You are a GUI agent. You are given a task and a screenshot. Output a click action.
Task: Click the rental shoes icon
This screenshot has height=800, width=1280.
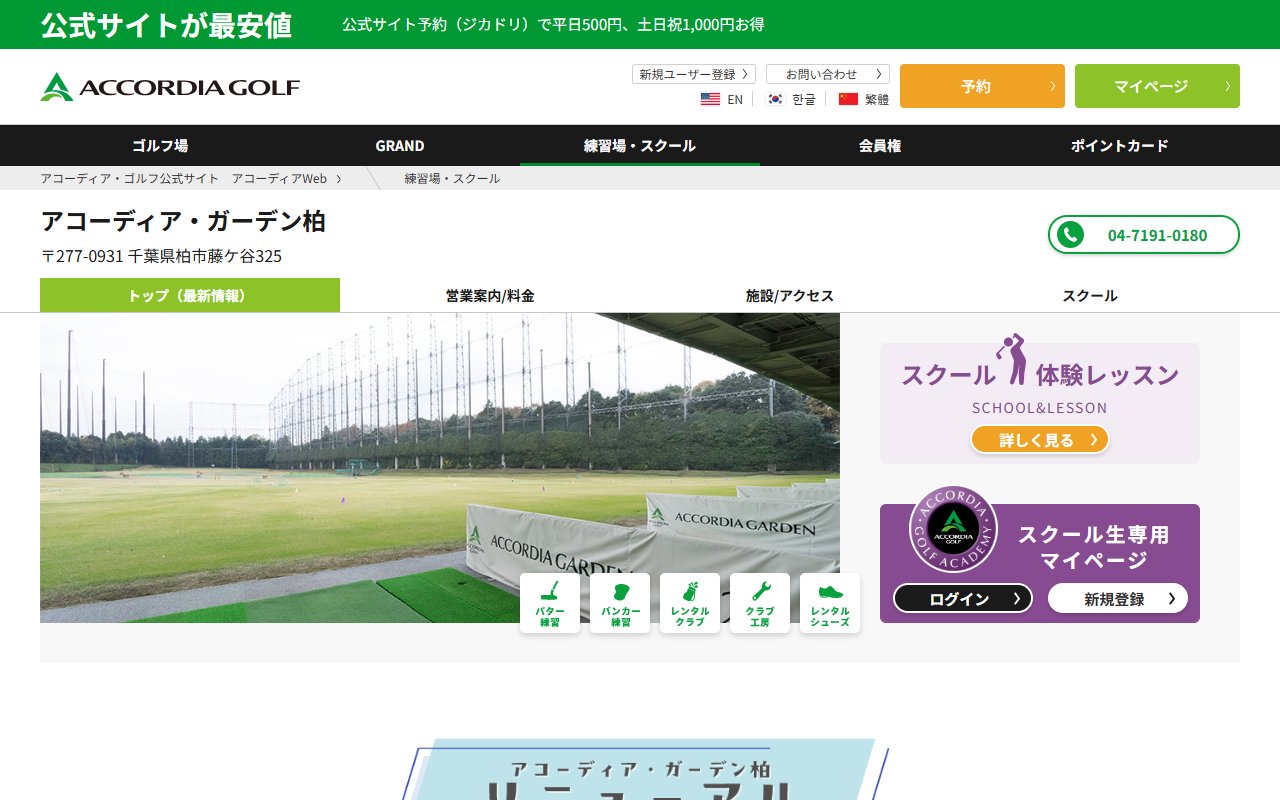pos(829,603)
